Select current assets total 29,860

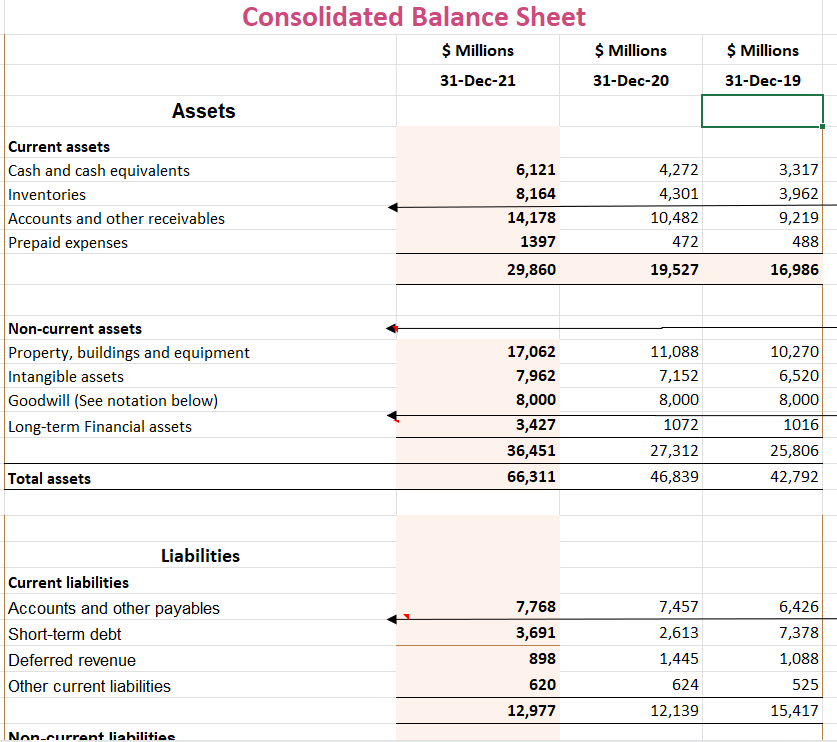[x=531, y=270]
